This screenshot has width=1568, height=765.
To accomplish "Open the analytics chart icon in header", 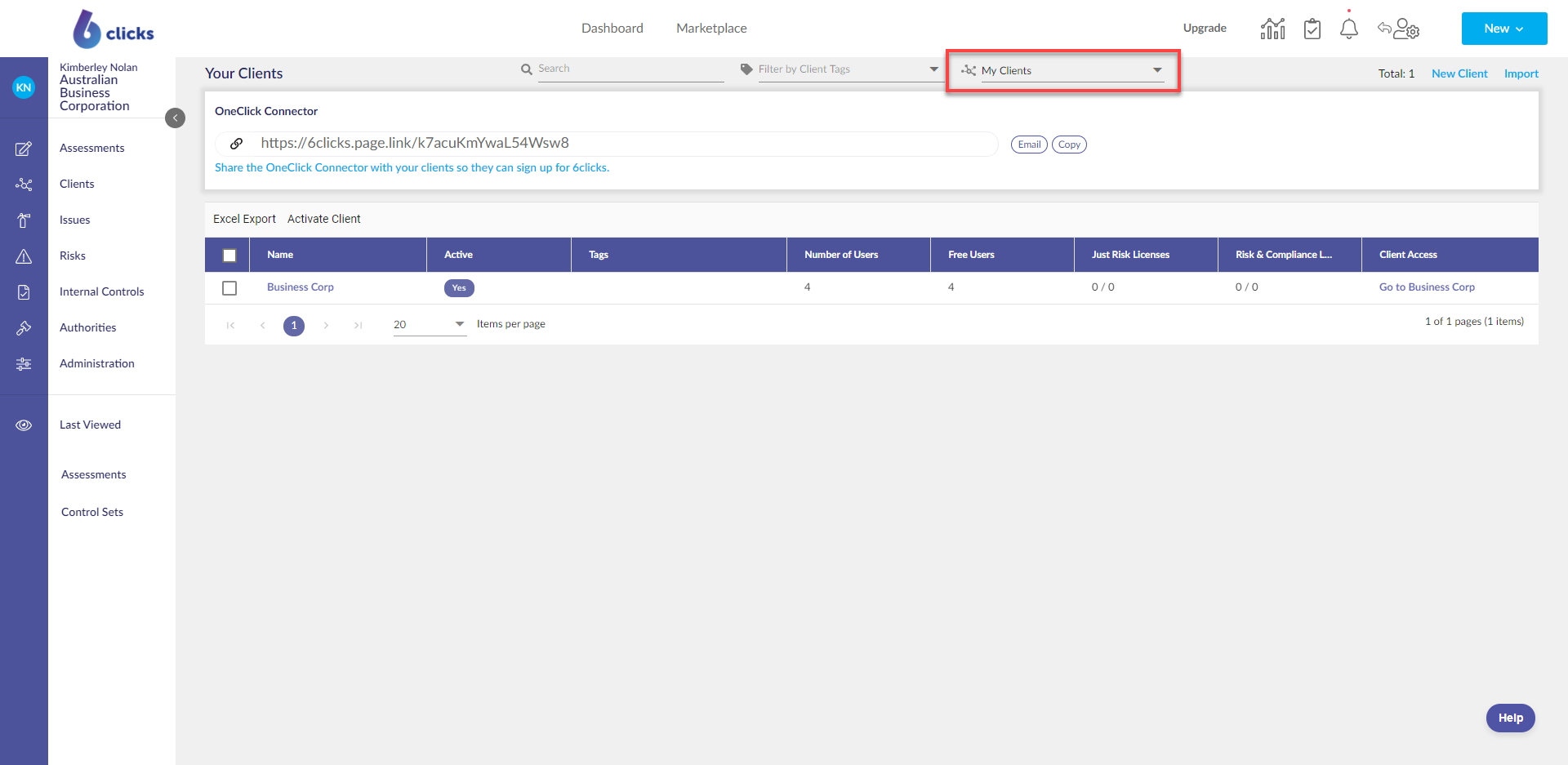I will 1272,29.
